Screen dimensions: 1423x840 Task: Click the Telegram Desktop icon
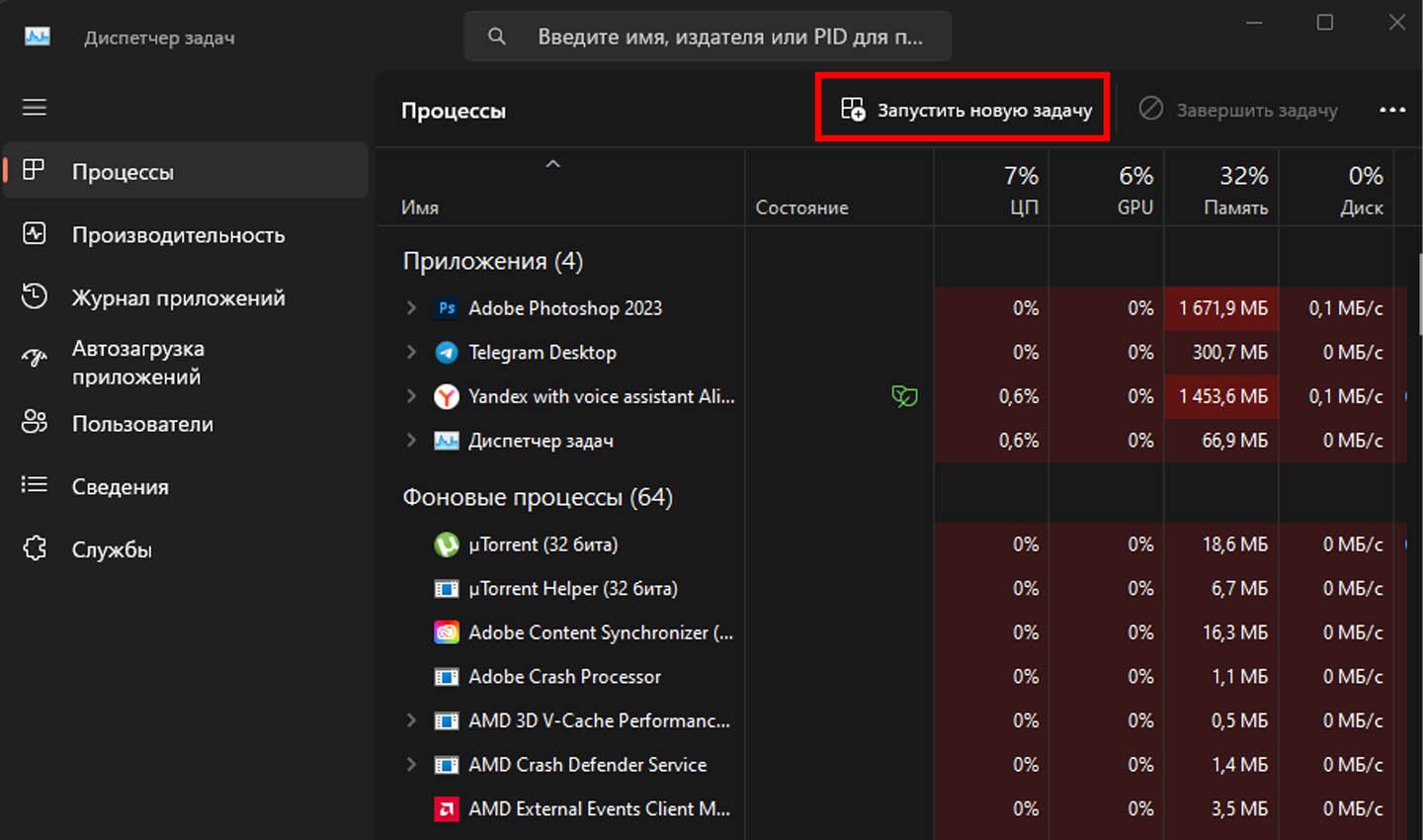point(447,352)
